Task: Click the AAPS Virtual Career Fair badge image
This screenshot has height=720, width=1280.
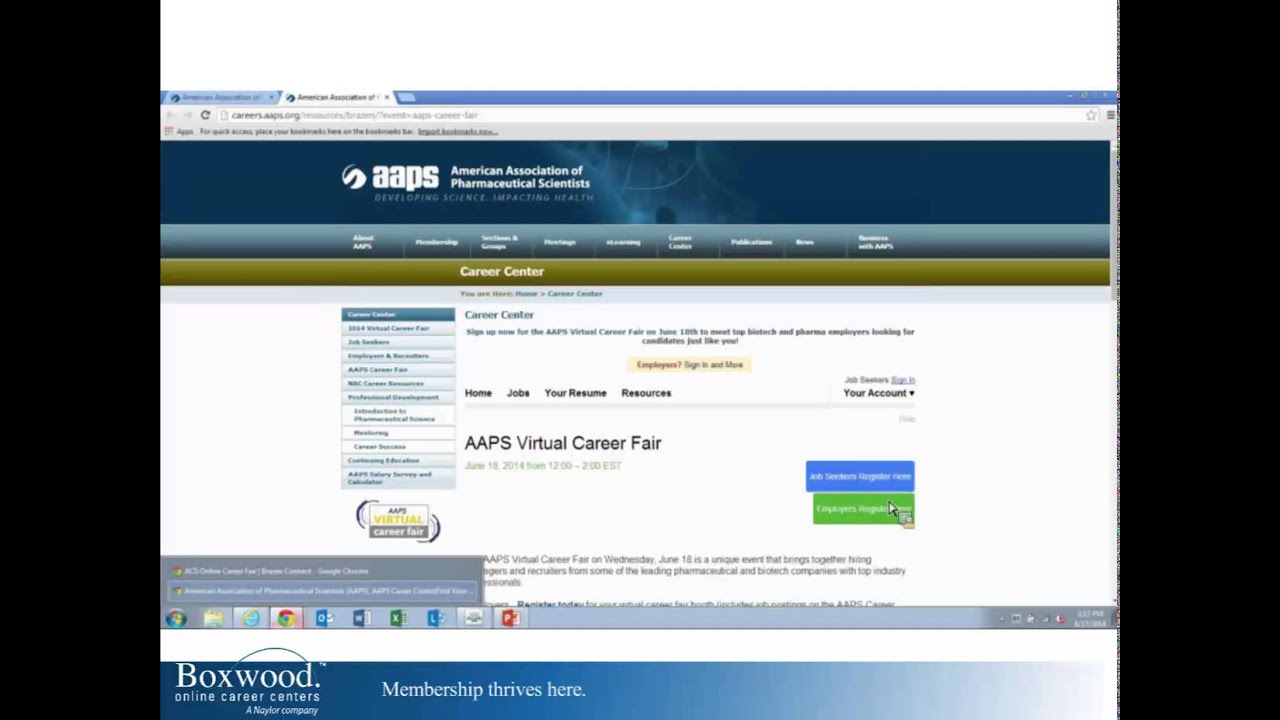Action: pyautogui.click(x=398, y=521)
